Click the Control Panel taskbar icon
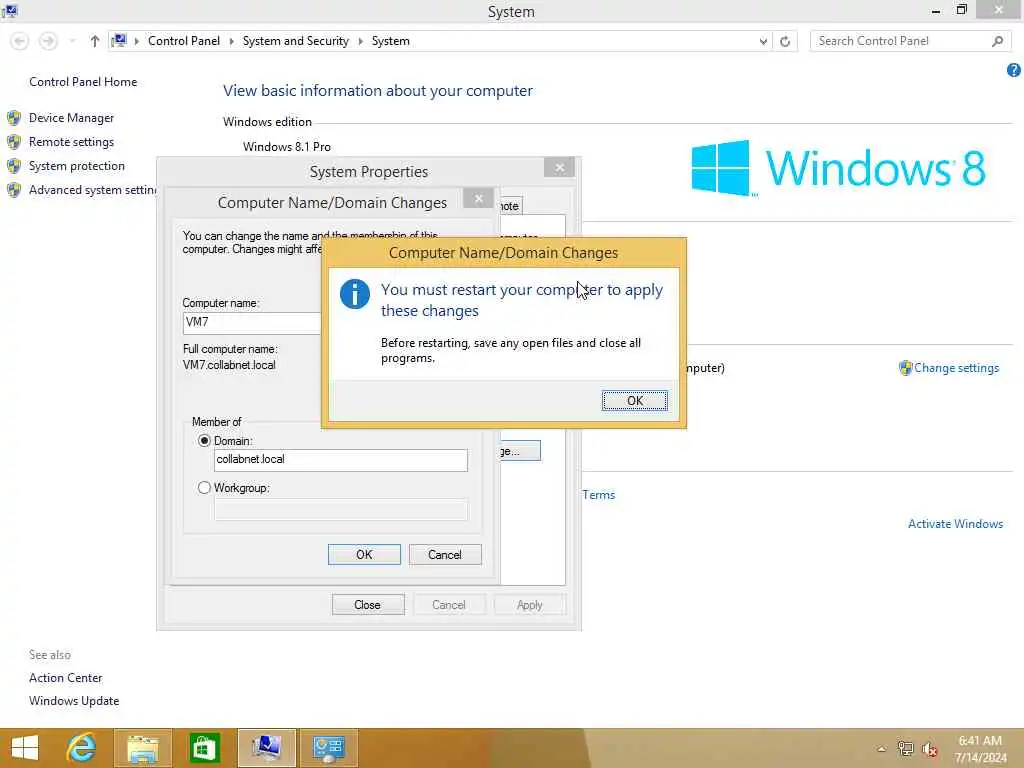Viewport: 1024px width, 768px height. pyautogui.click(x=328, y=748)
